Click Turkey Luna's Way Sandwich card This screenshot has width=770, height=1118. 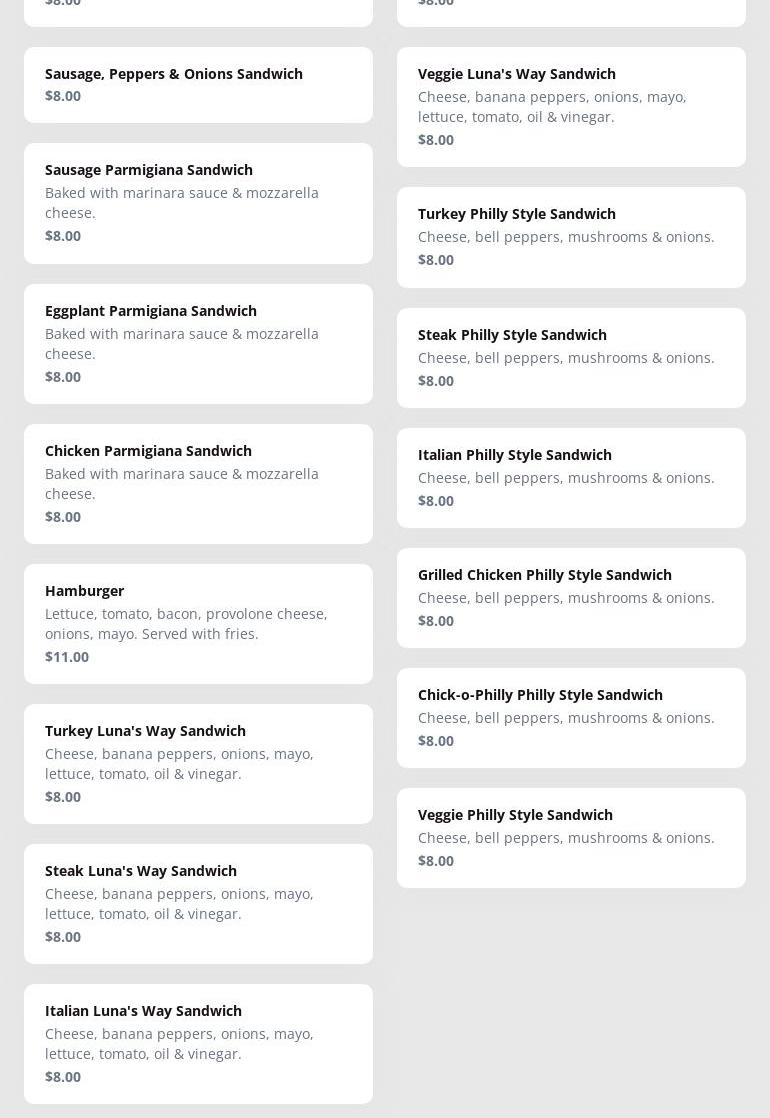(198, 764)
